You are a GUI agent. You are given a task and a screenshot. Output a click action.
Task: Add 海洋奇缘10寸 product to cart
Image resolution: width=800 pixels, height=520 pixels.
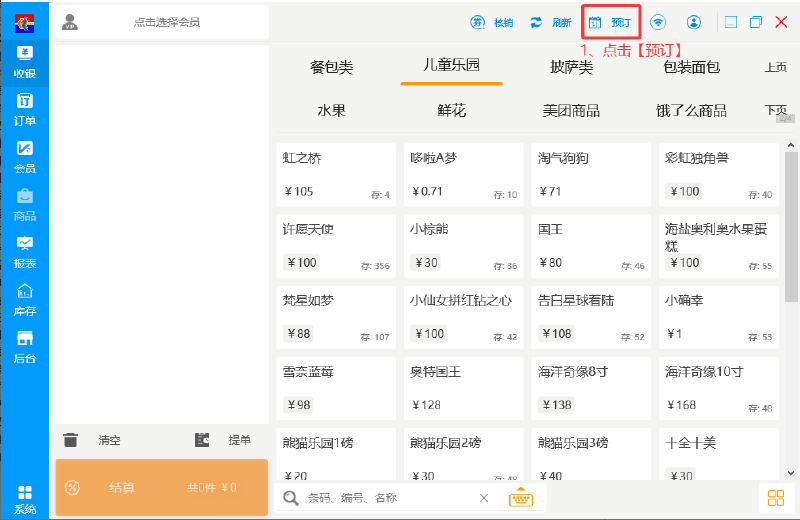(719, 388)
